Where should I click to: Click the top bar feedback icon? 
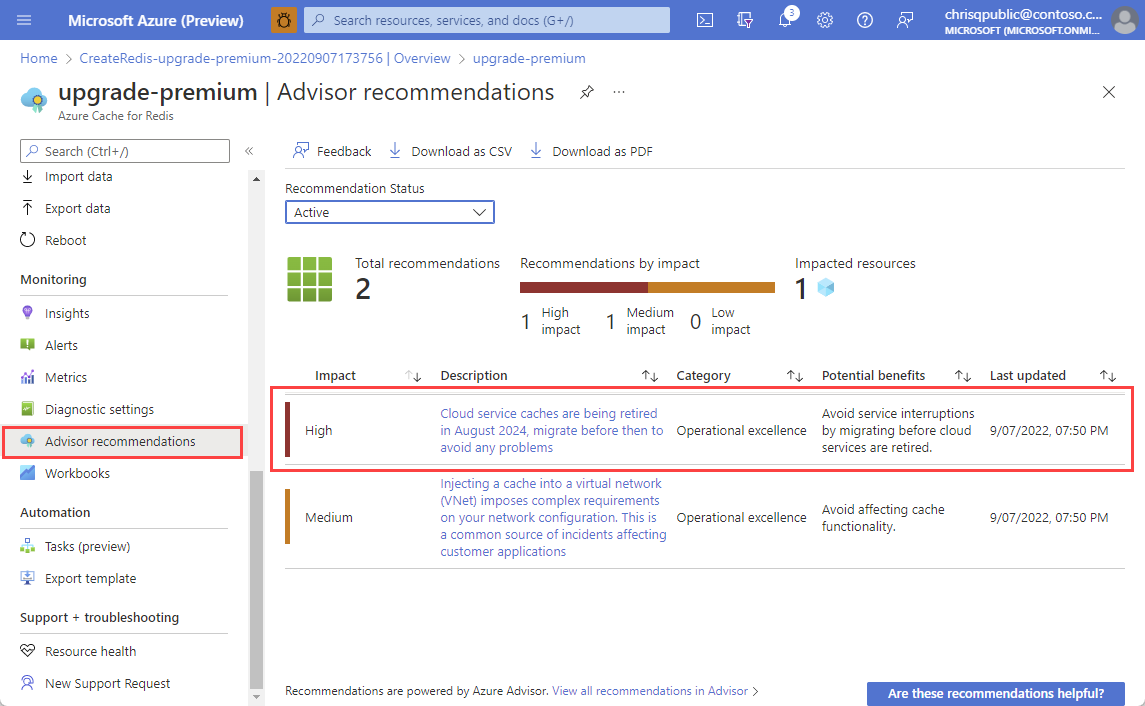coord(905,20)
